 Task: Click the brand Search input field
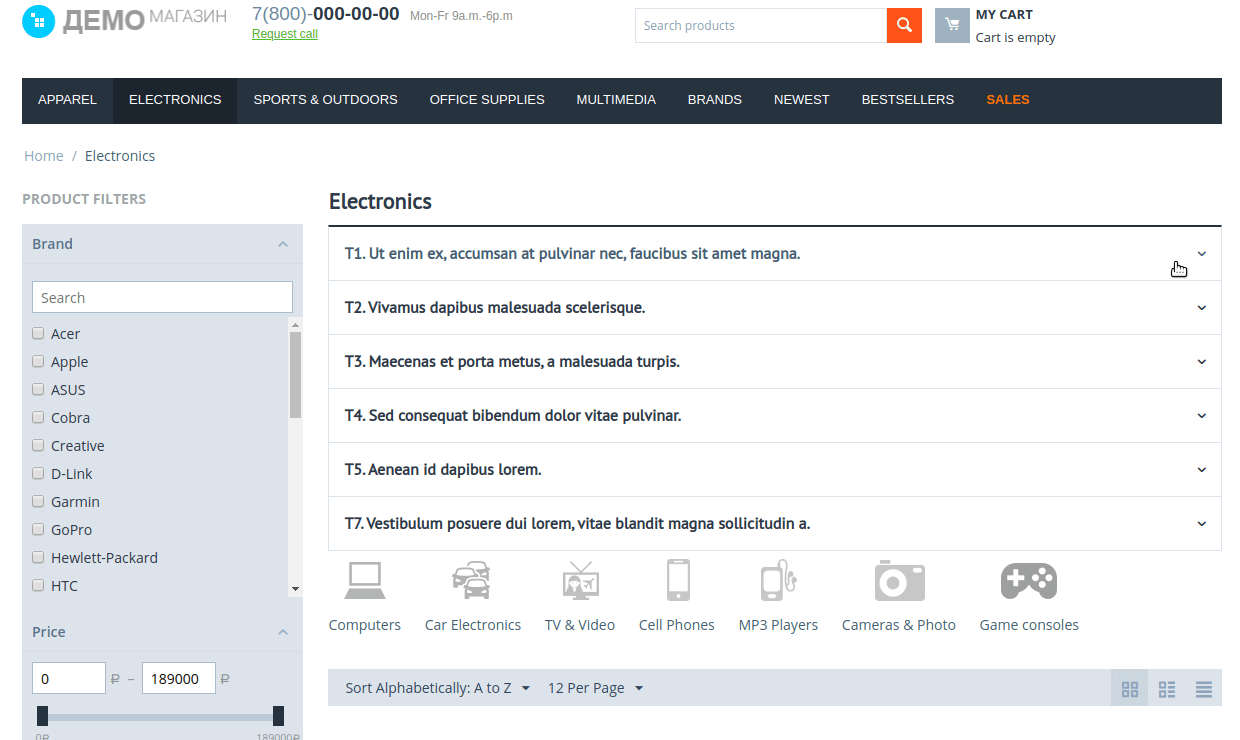(x=162, y=297)
